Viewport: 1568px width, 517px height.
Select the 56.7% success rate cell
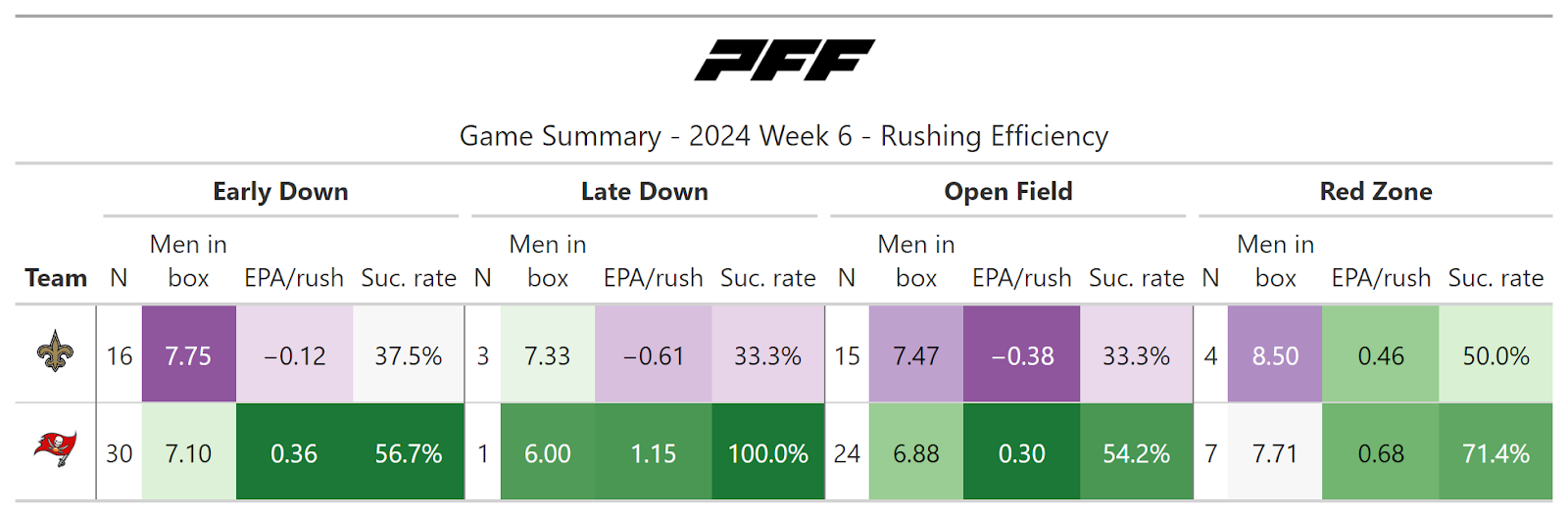pyautogui.click(x=408, y=453)
